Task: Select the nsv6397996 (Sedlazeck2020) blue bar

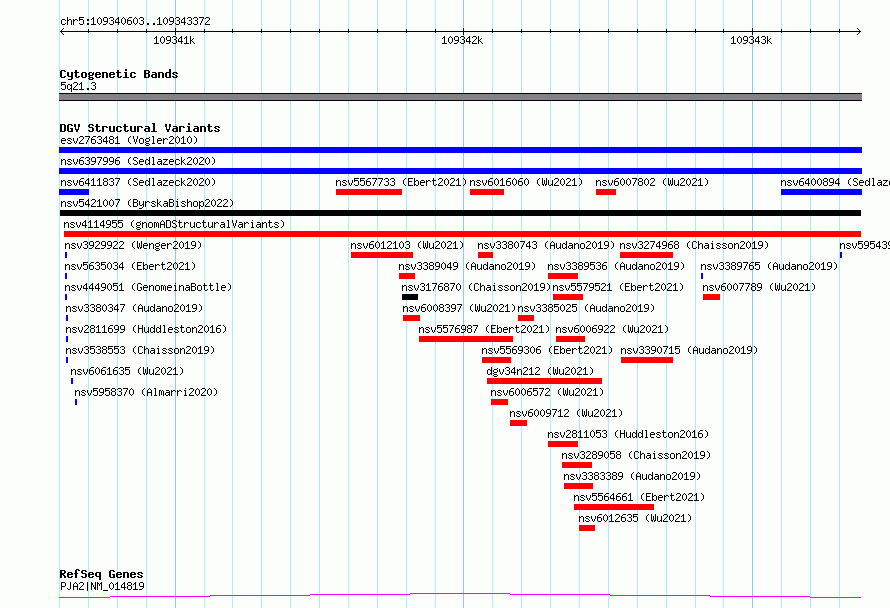Action: click(460, 171)
